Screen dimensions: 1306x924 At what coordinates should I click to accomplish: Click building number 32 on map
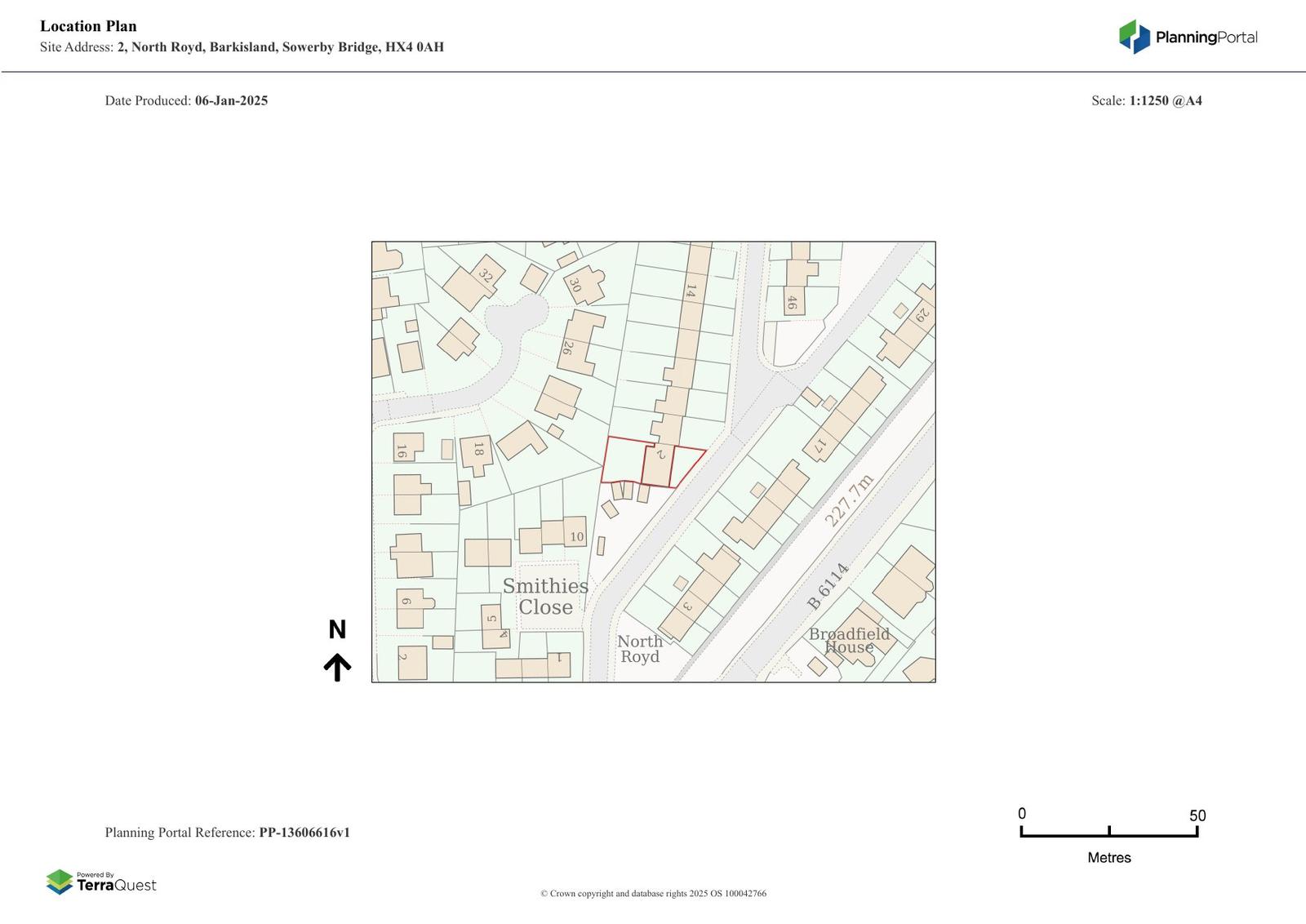click(486, 277)
